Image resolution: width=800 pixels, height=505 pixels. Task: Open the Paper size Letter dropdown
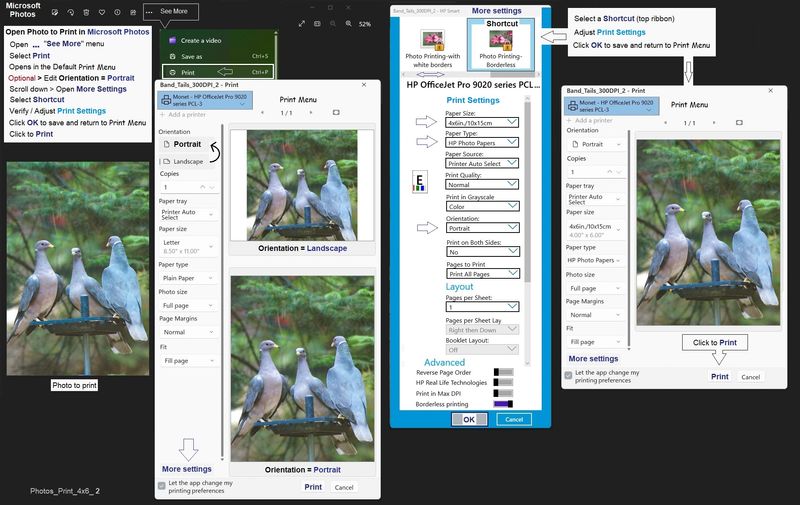(x=188, y=246)
